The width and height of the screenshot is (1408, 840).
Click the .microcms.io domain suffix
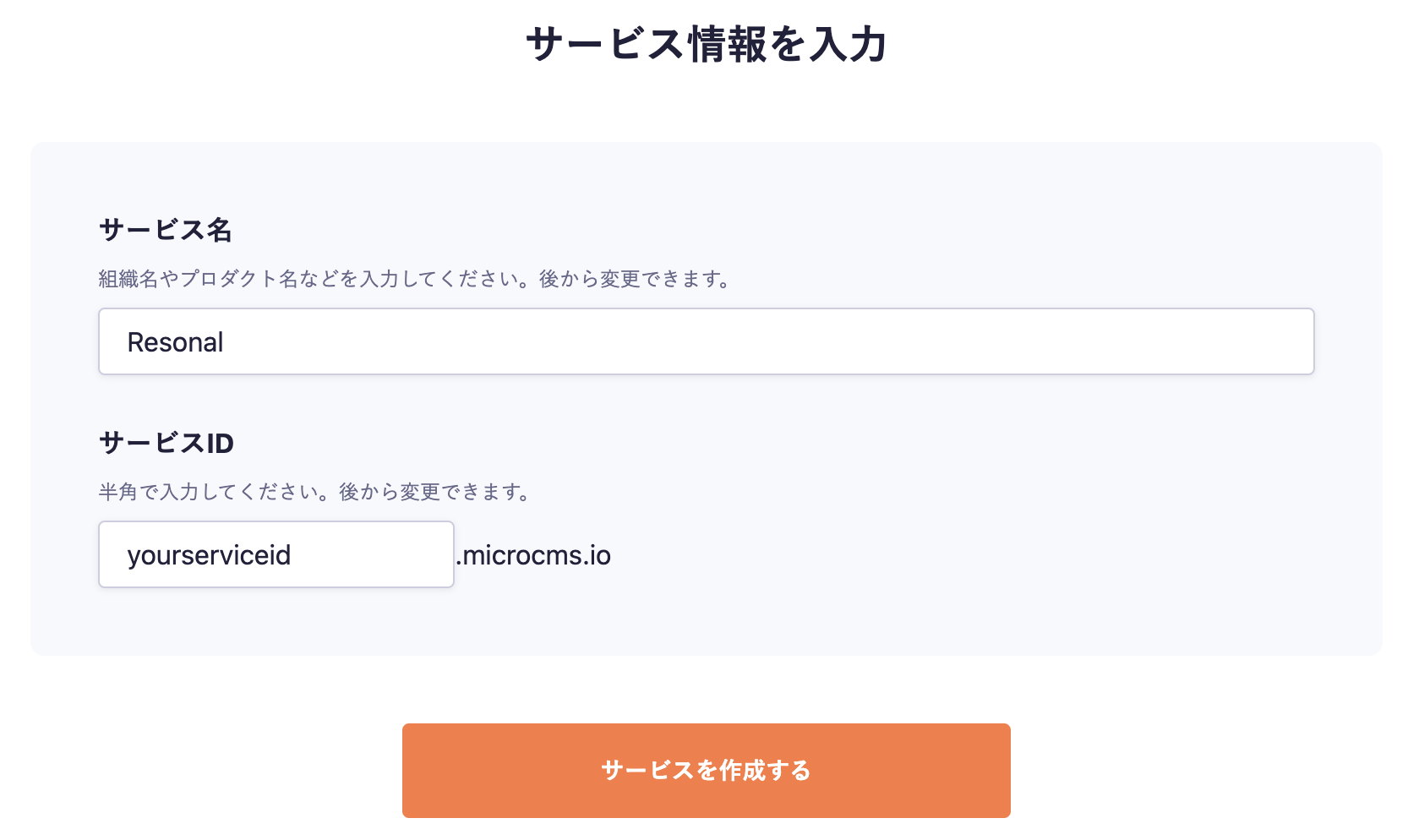click(x=533, y=555)
